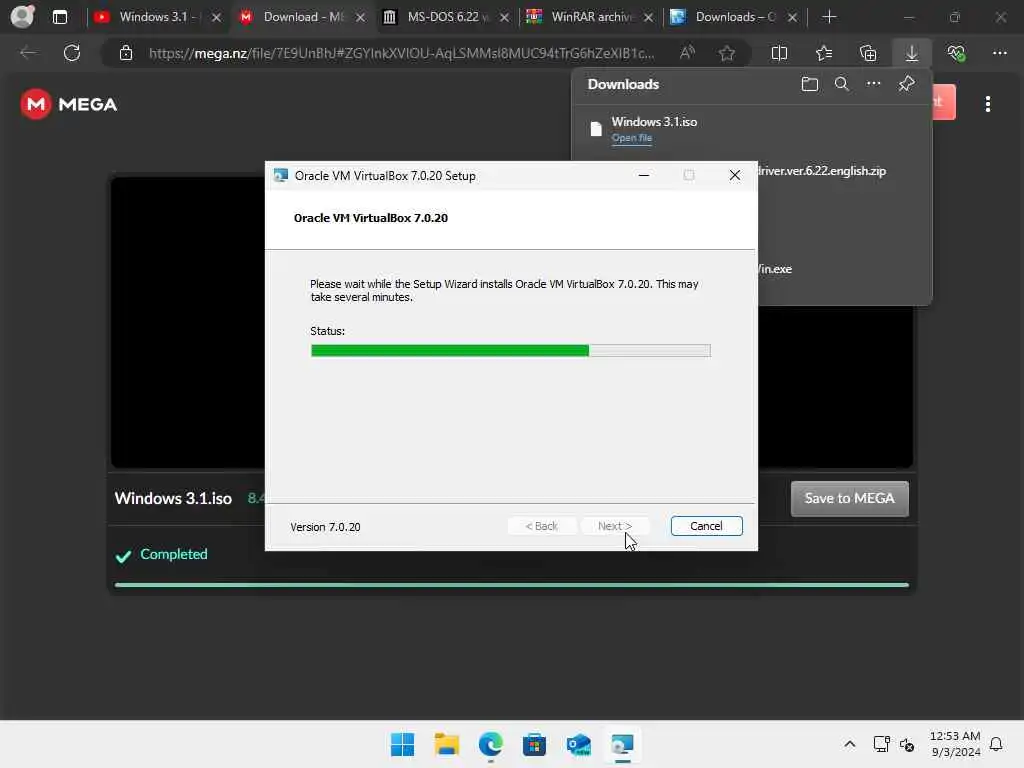This screenshot has width=1024, height=768.
Task: Select VirtualBox setup taskbar icon
Action: click(622, 744)
